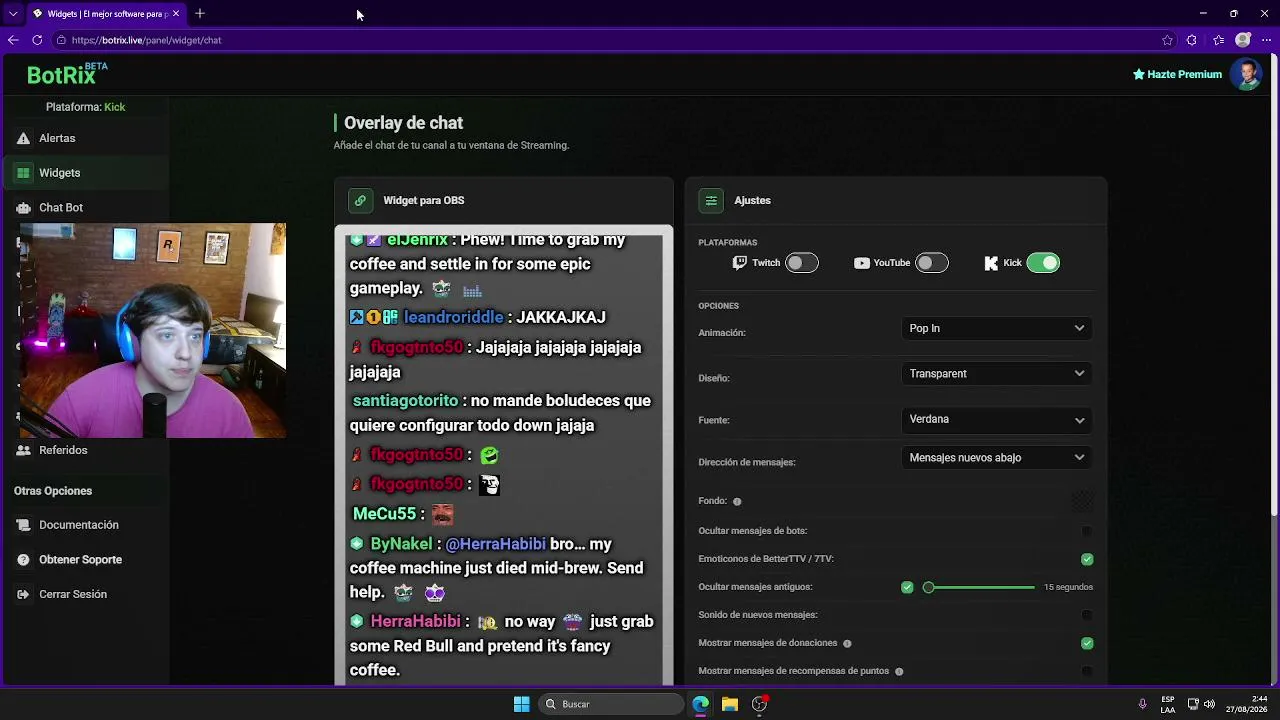
Task: Click the @HerraHabibi mention in chat
Action: point(495,544)
